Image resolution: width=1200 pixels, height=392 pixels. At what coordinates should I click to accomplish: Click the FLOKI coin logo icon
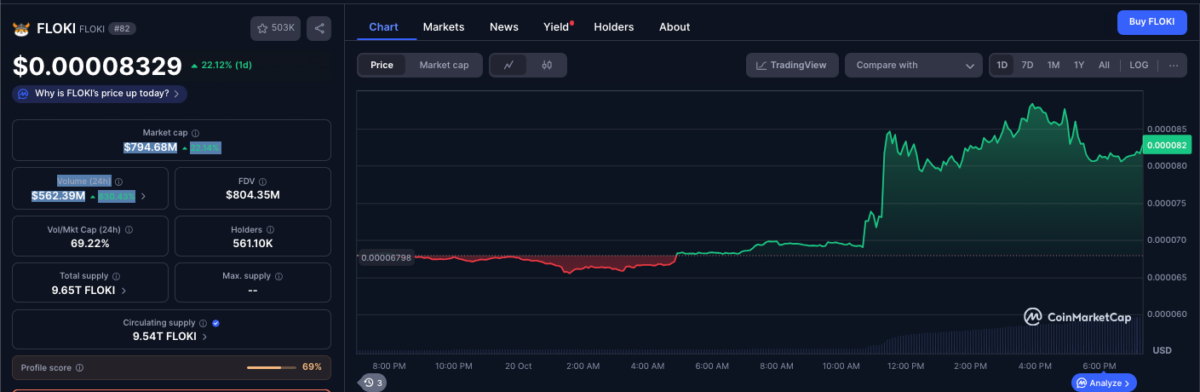(x=21, y=29)
